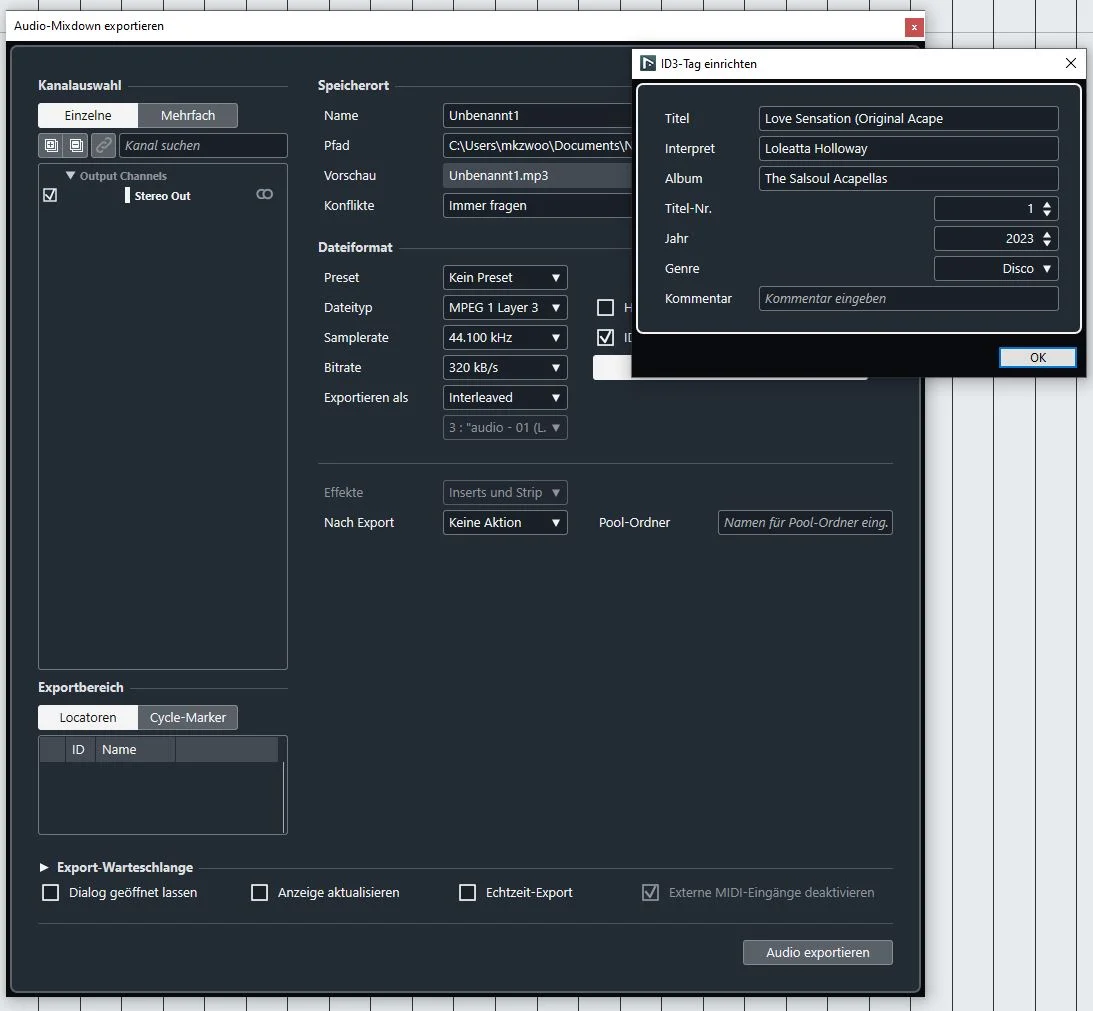Screen dimensions: 1093x1011
Task: Collapse the Output Channels tree
Action: (x=70, y=176)
